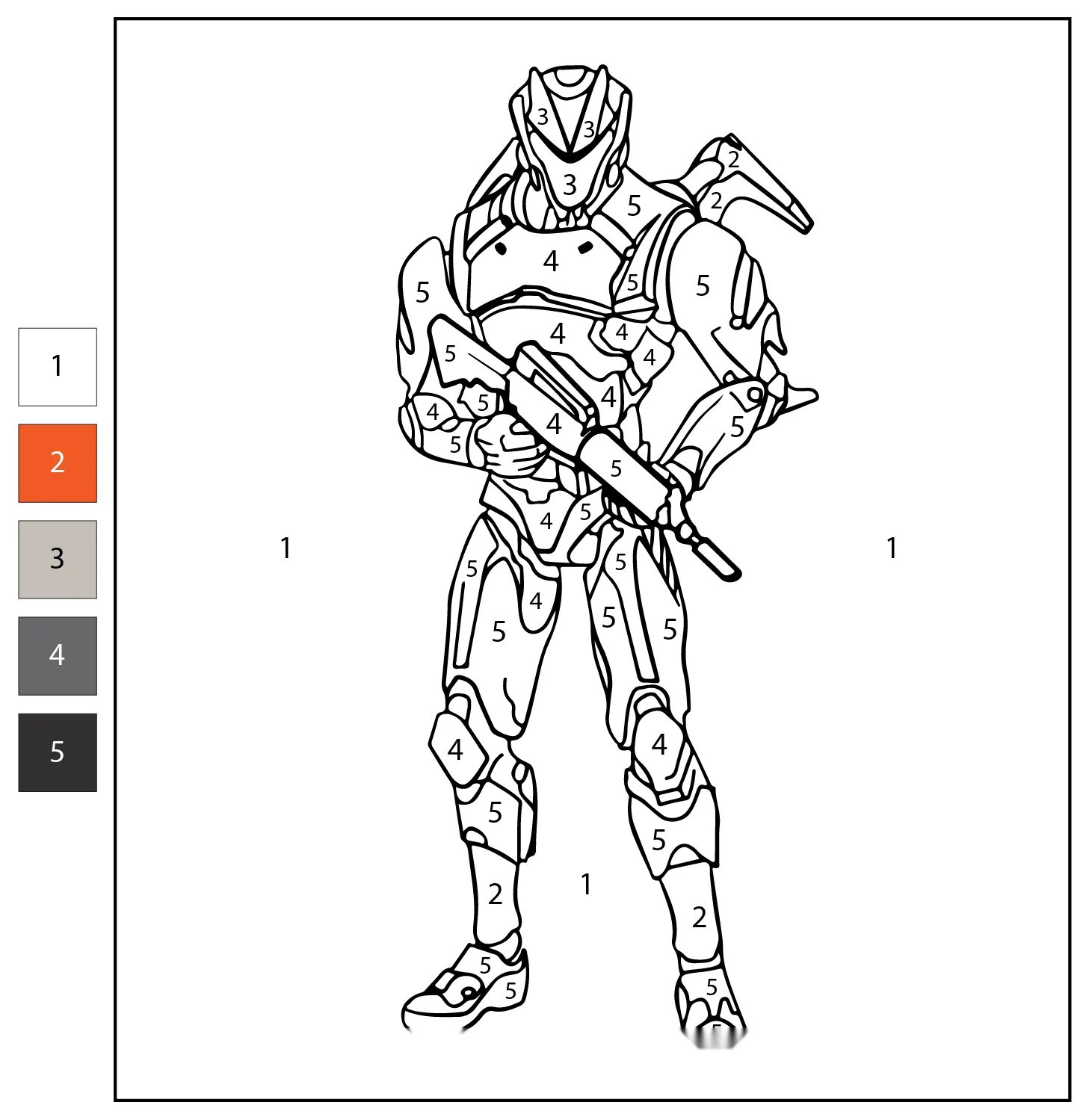
Task: Pick the dark charcoal swatch numbered 5
Action: (x=58, y=752)
